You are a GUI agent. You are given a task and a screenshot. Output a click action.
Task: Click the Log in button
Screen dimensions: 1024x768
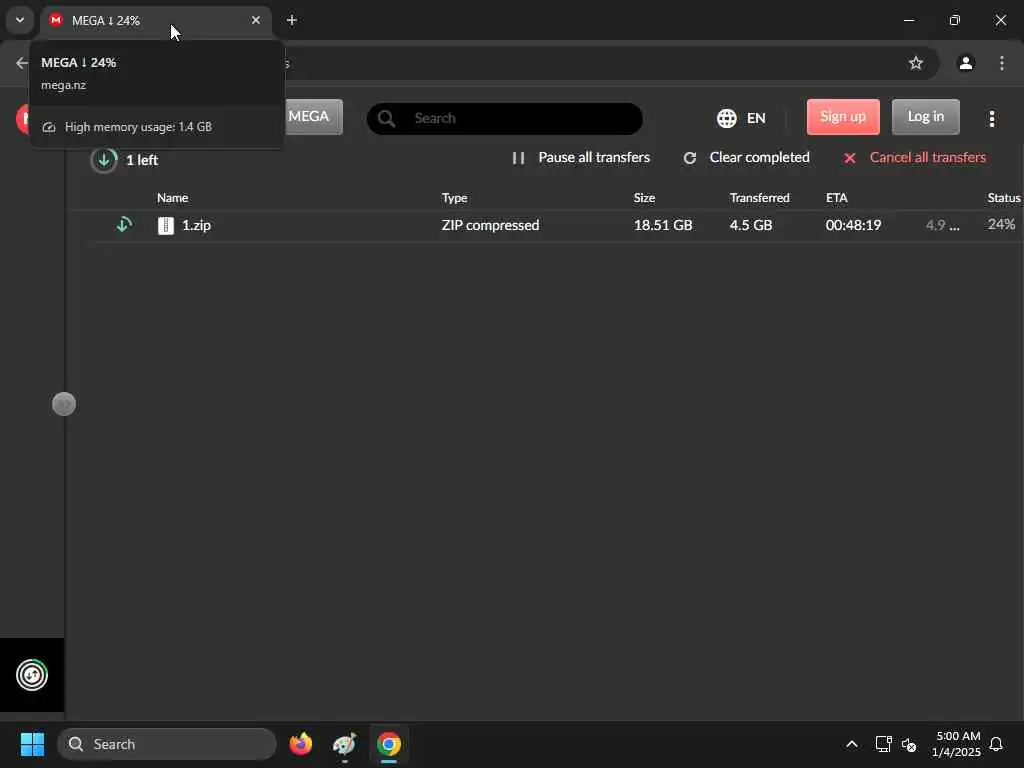pyautogui.click(x=925, y=117)
